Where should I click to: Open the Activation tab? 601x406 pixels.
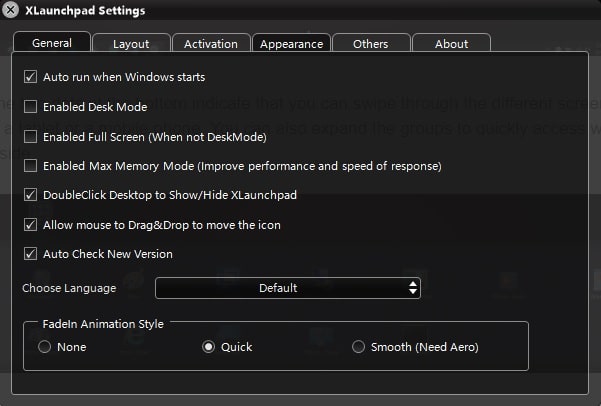211,43
